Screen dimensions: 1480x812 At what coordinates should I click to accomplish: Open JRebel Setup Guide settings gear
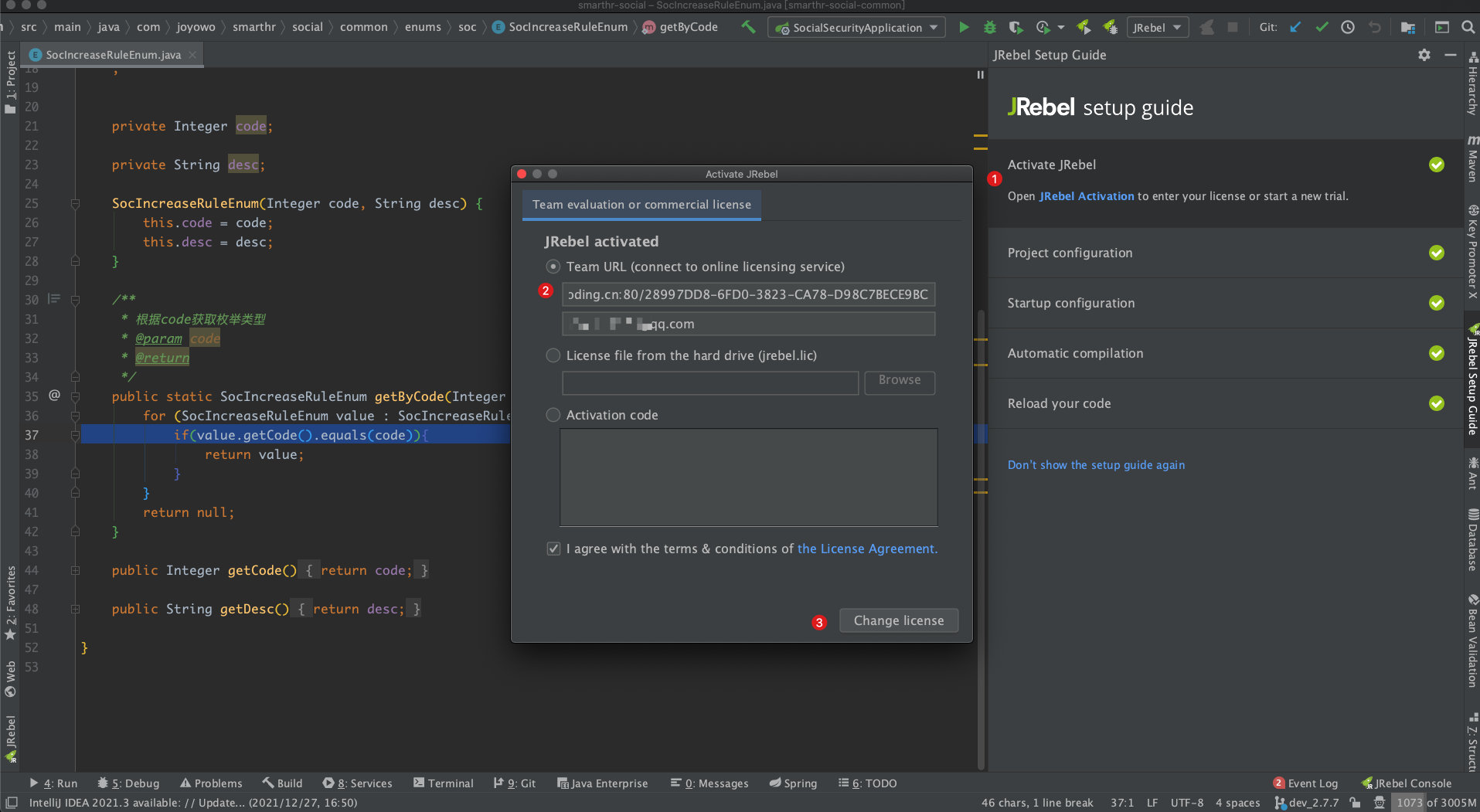click(x=1424, y=55)
